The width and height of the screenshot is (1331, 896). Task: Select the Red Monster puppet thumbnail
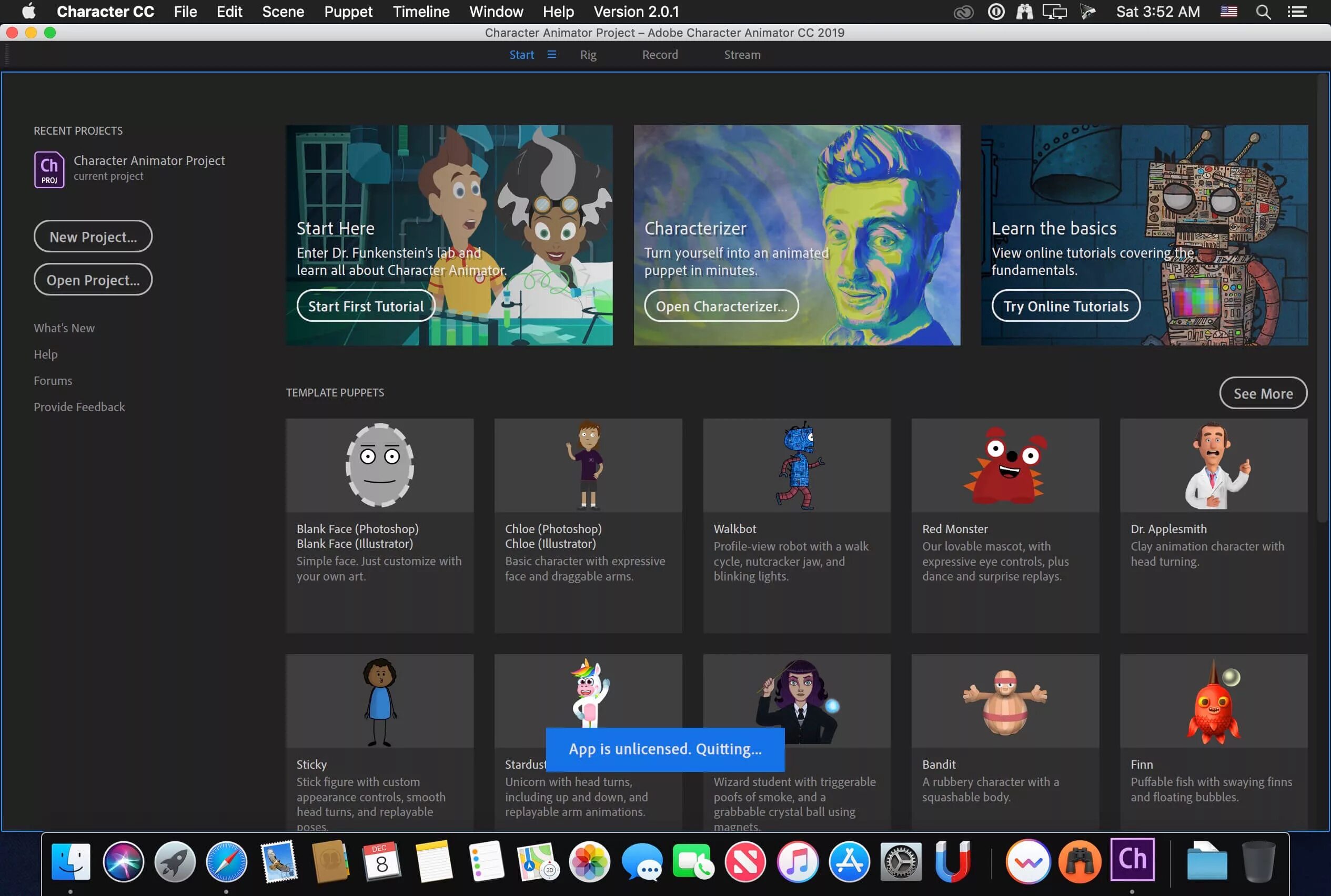pyautogui.click(x=1004, y=466)
